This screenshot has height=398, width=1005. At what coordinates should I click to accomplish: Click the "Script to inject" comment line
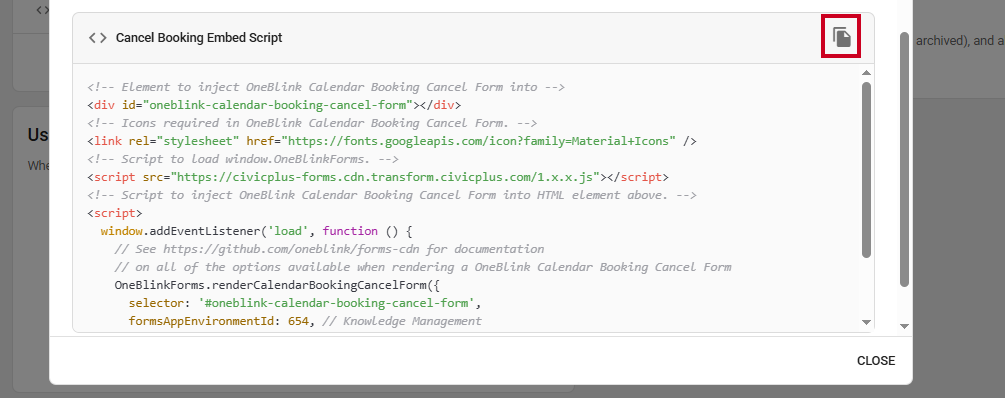tap(392, 195)
